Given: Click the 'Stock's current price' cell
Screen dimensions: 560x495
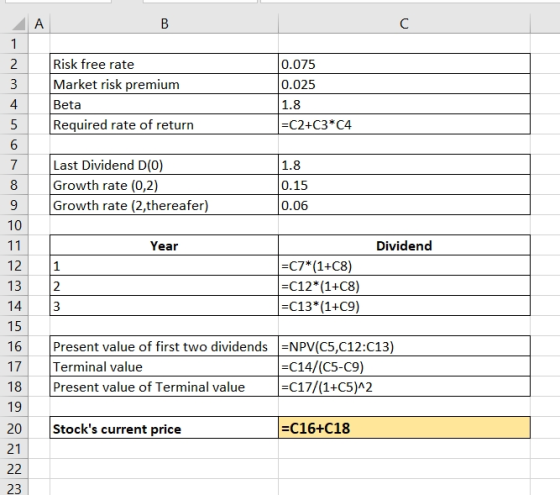Looking at the screenshot, I should [164, 428].
